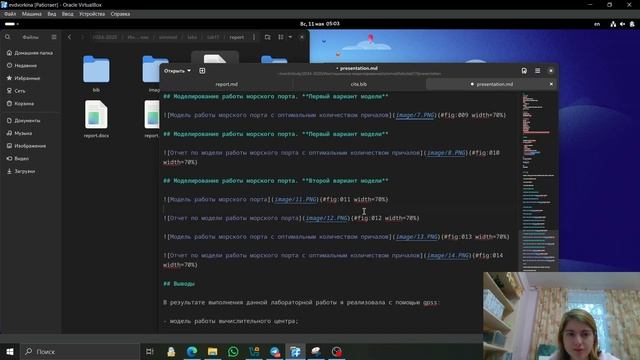Open the text editor hamburger menu
This screenshot has height=360, width=640.
[x=538, y=71]
